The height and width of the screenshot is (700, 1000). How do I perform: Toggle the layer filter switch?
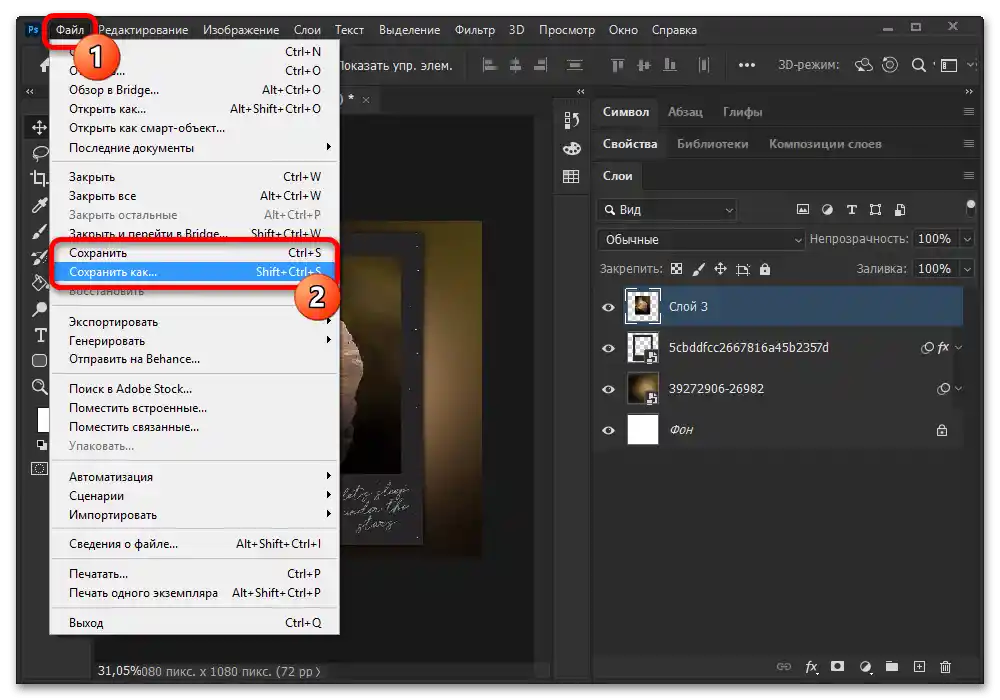[x=969, y=207]
